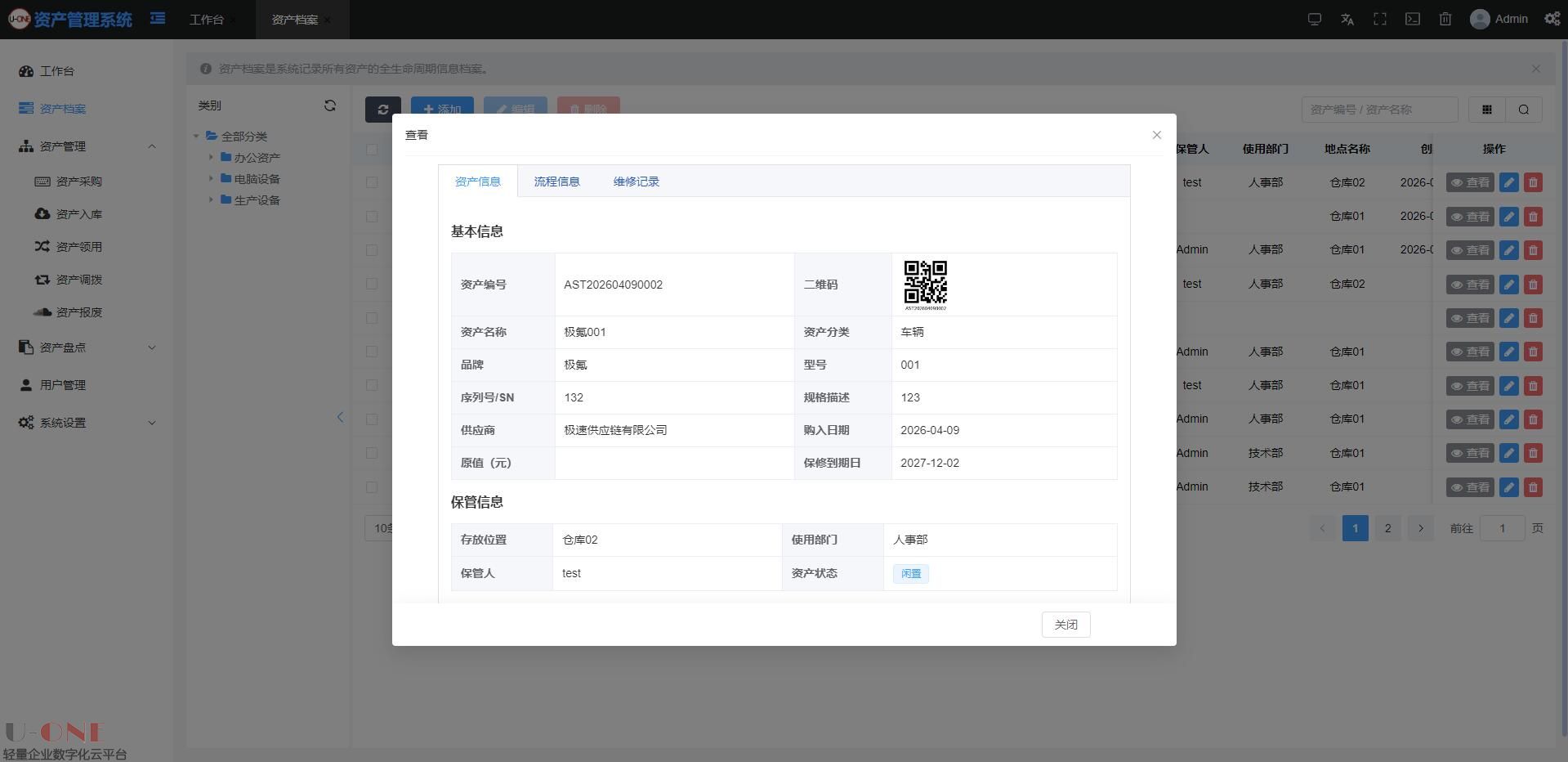Click the category panel refresh icon
Screen dimensions: 1568x762
pyautogui.click(x=330, y=105)
